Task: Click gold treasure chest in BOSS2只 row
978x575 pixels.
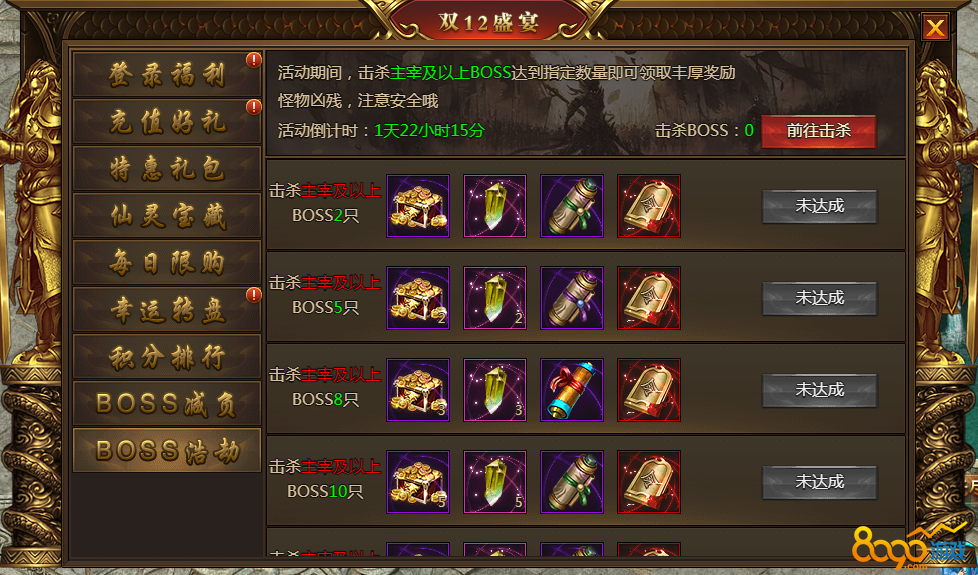Action: tap(418, 206)
